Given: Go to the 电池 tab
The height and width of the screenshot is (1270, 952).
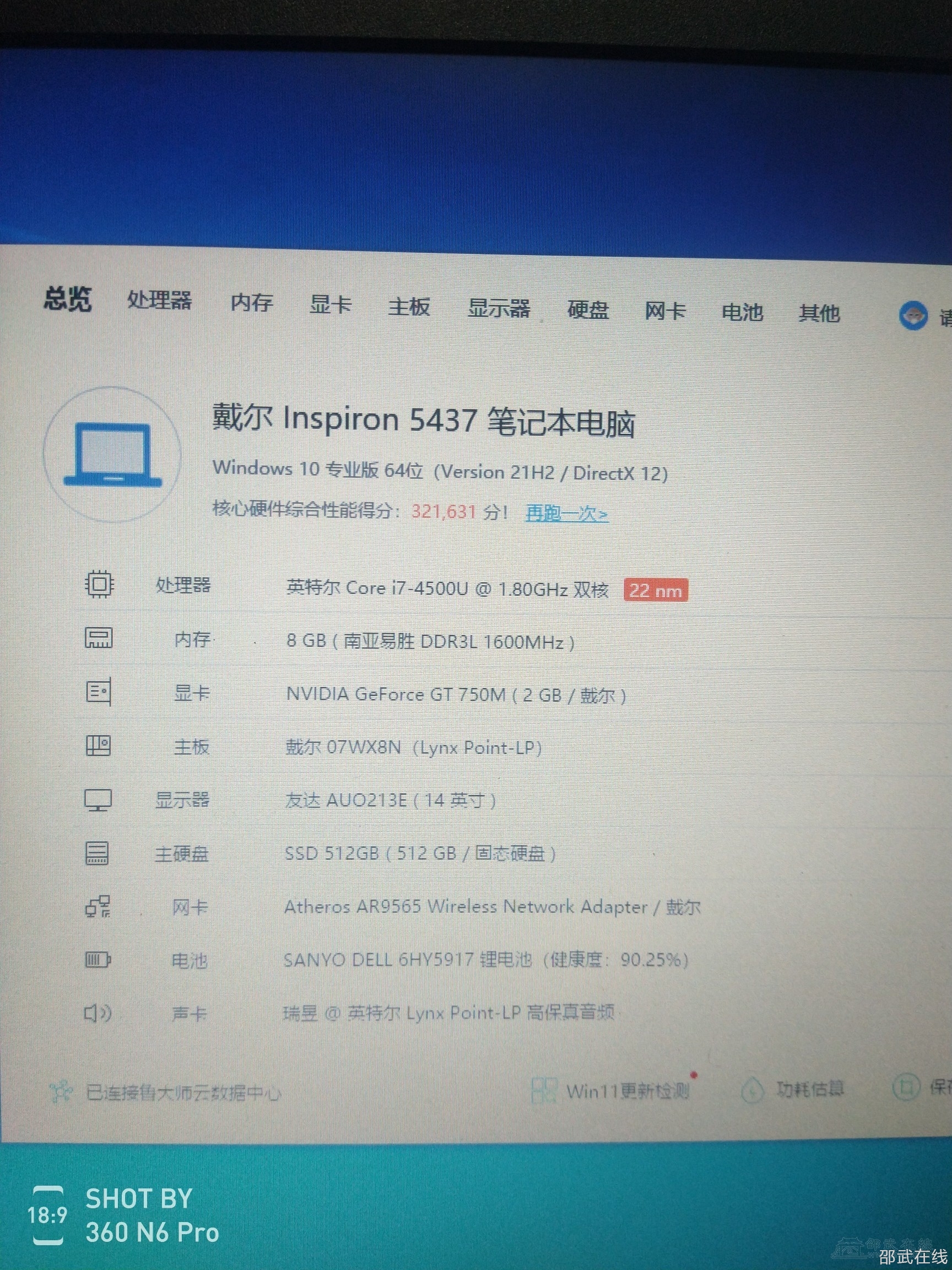Looking at the screenshot, I should pyautogui.click(x=742, y=313).
